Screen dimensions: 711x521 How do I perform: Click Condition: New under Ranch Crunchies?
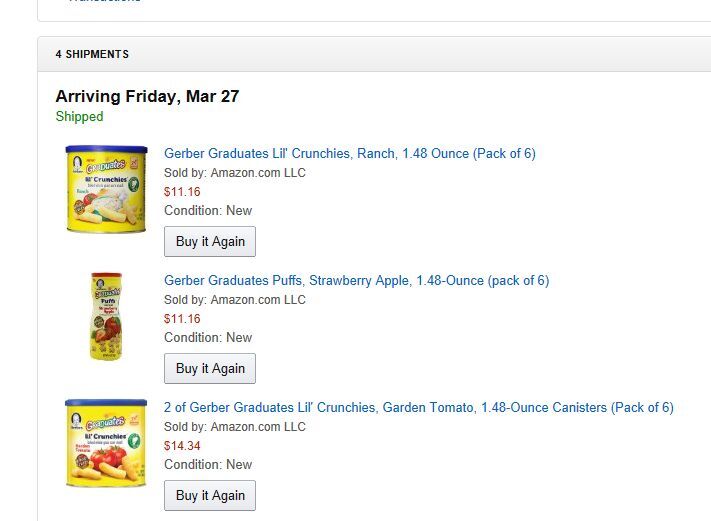(208, 211)
